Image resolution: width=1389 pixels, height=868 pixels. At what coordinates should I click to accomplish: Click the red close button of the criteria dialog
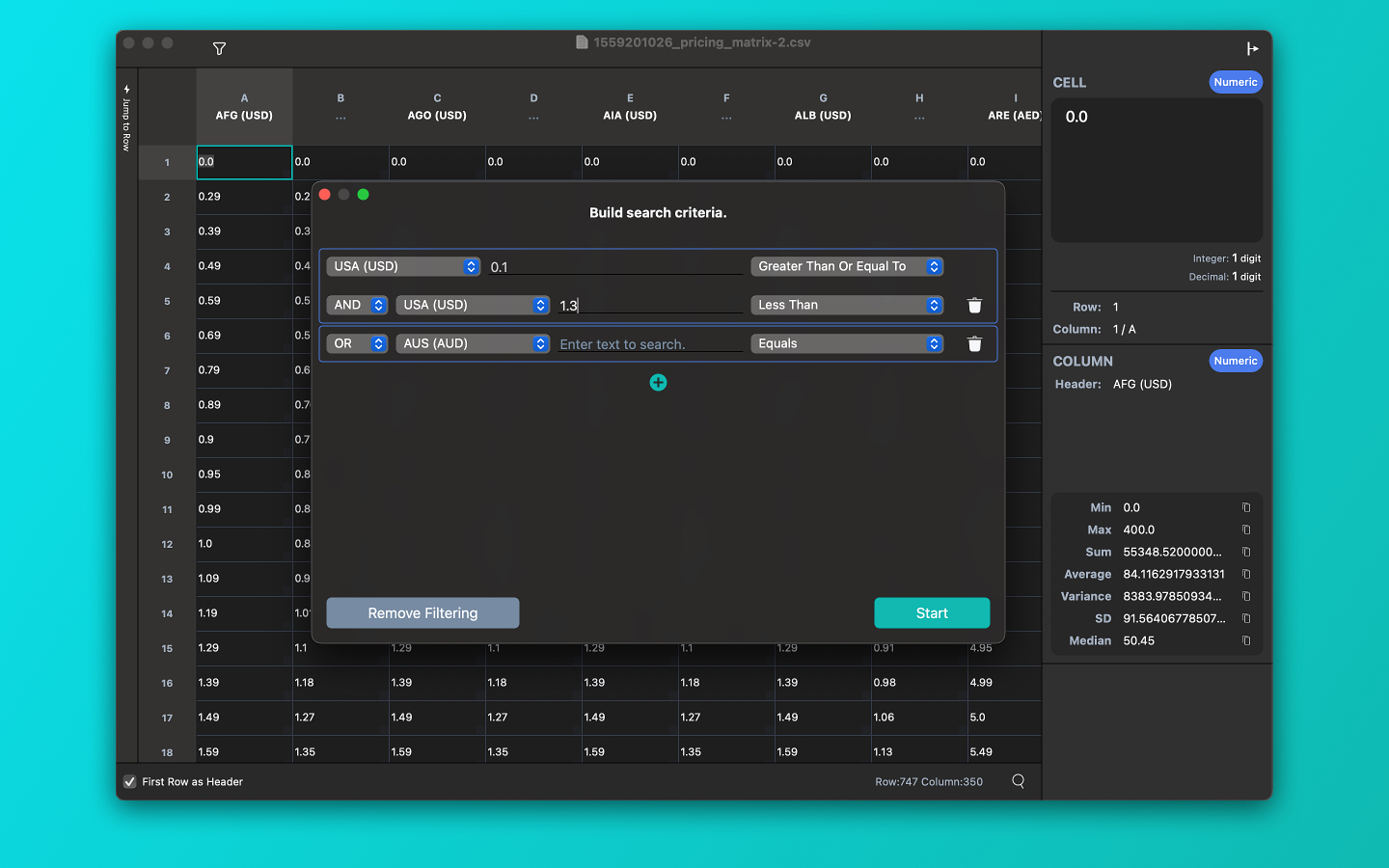point(325,195)
